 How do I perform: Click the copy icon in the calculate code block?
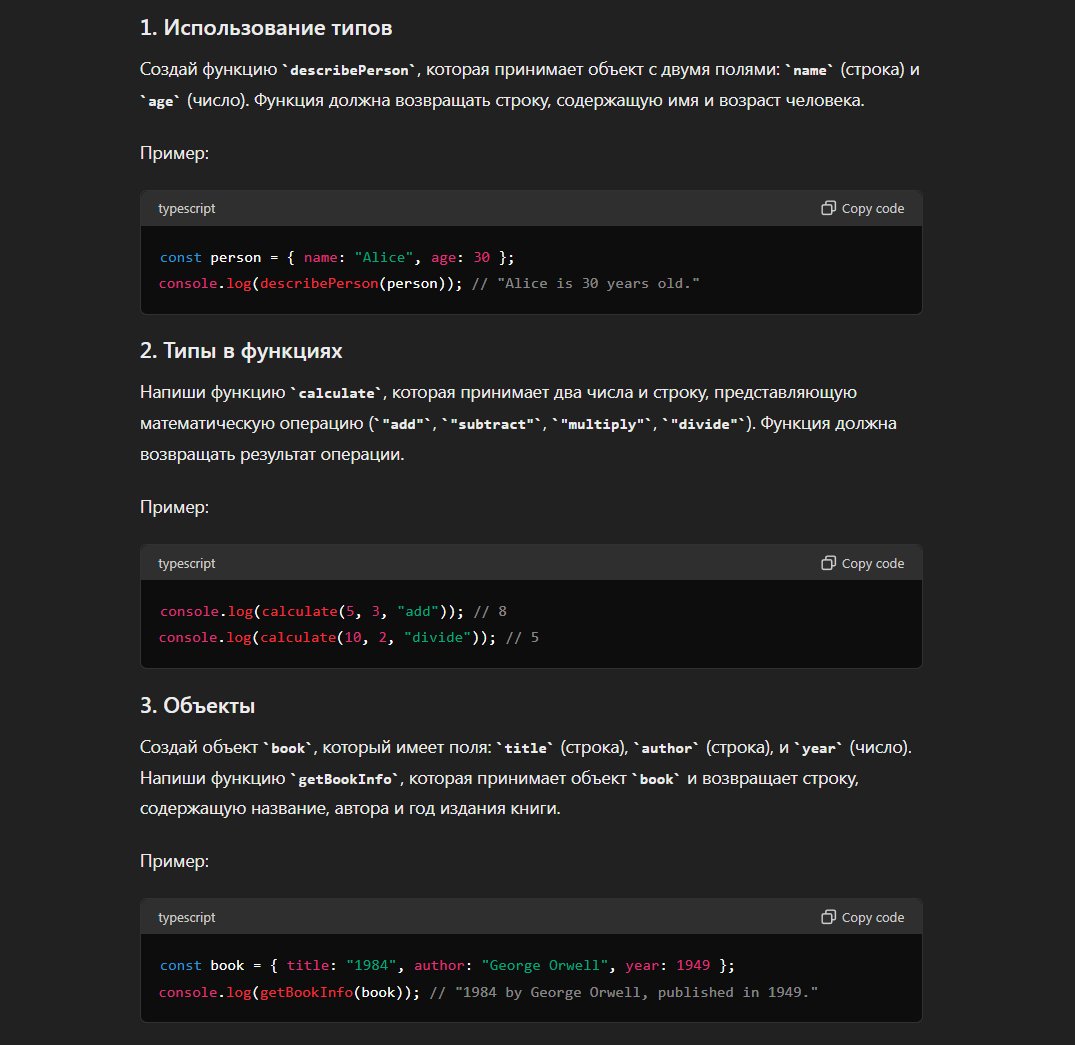(x=828, y=563)
